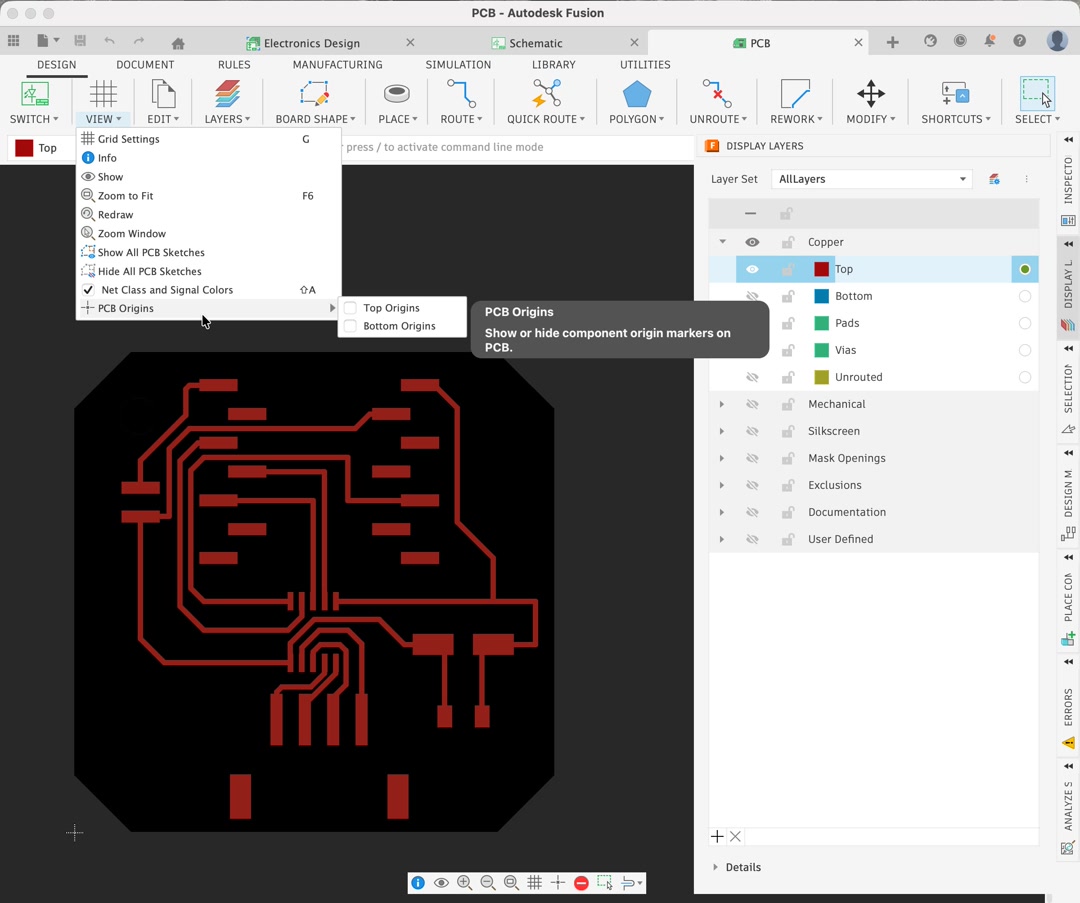Click the Board Shape tool icon
The width and height of the screenshot is (1080, 903).
314,95
